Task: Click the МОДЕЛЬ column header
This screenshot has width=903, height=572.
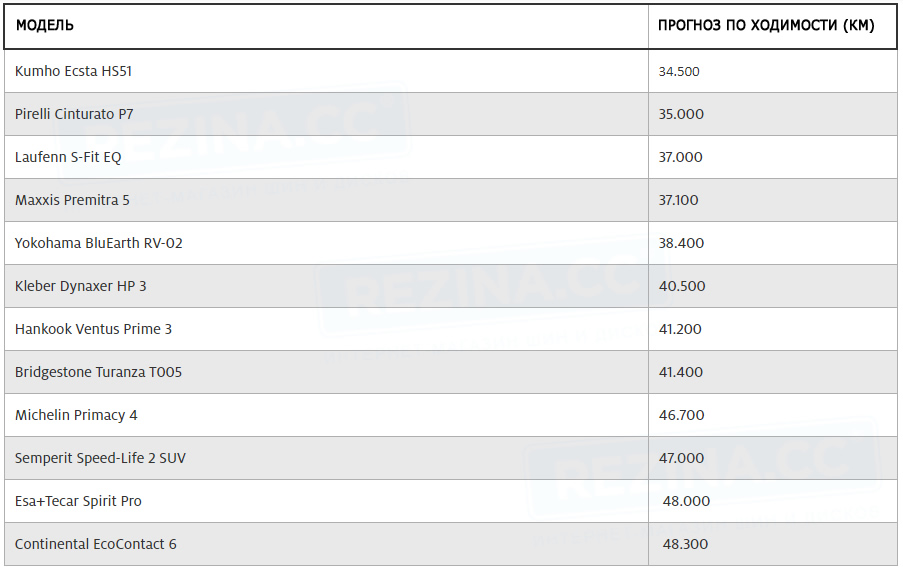Action: [45, 25]
